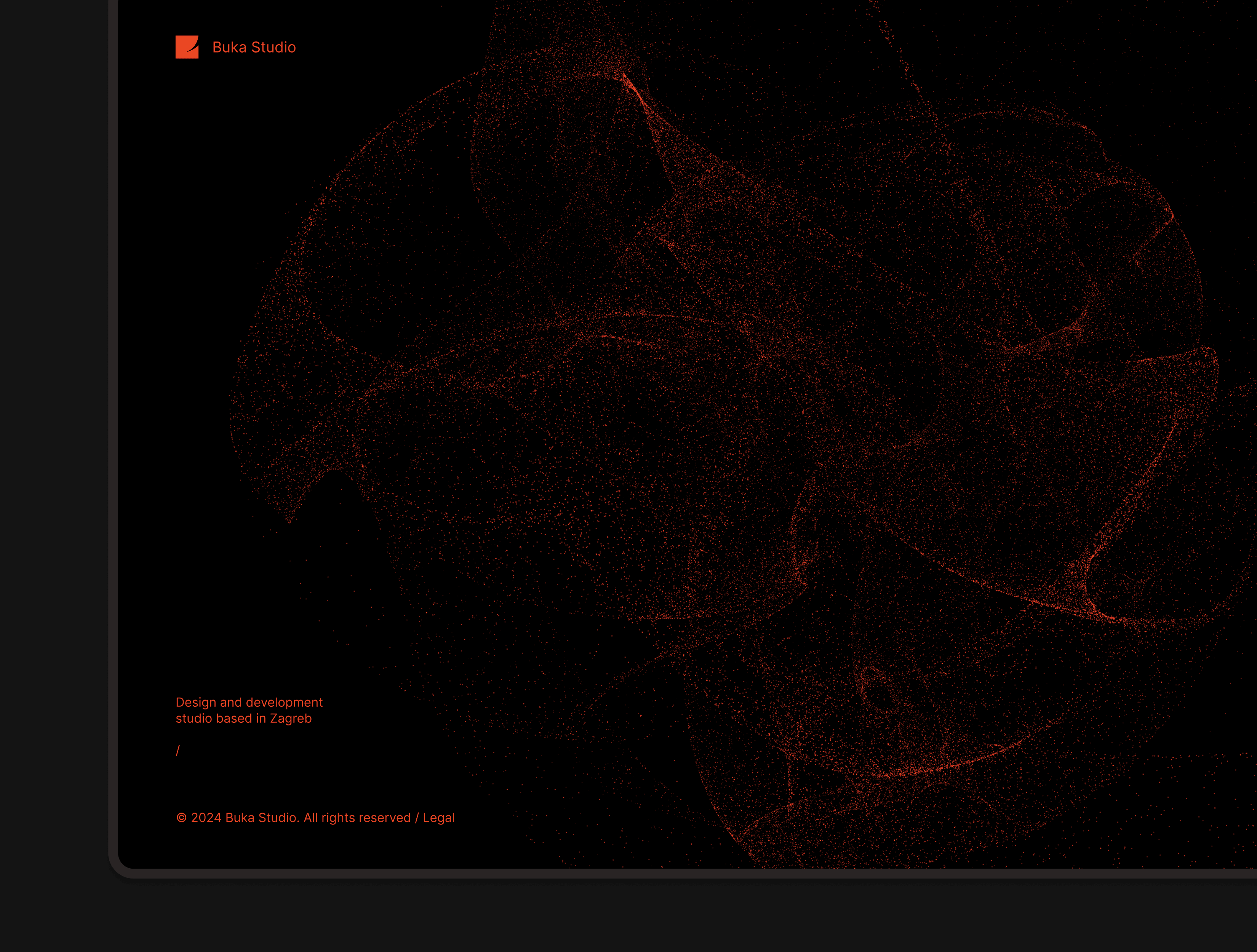The height and width of the screenshot is (952, 1257).
Task: Click the word "Design" in the tagline
Action: tap(196, 702)
